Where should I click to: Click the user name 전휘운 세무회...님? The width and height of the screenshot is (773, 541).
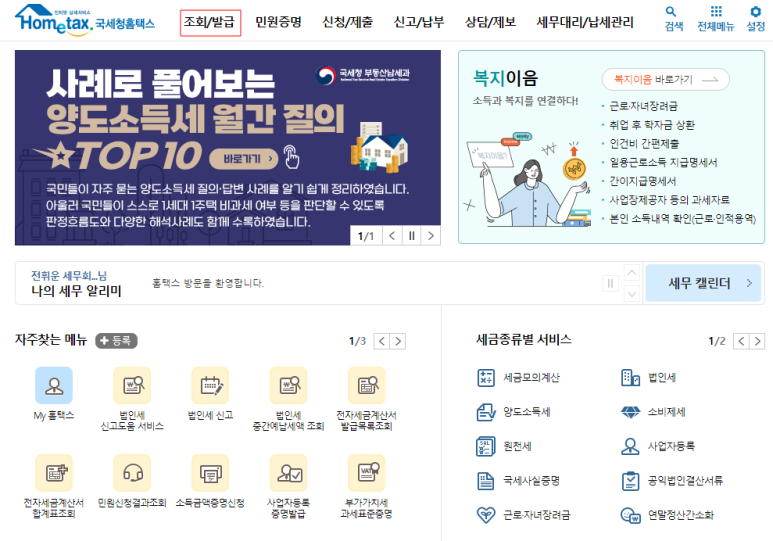pyautogui.click(x=69, y=275)
